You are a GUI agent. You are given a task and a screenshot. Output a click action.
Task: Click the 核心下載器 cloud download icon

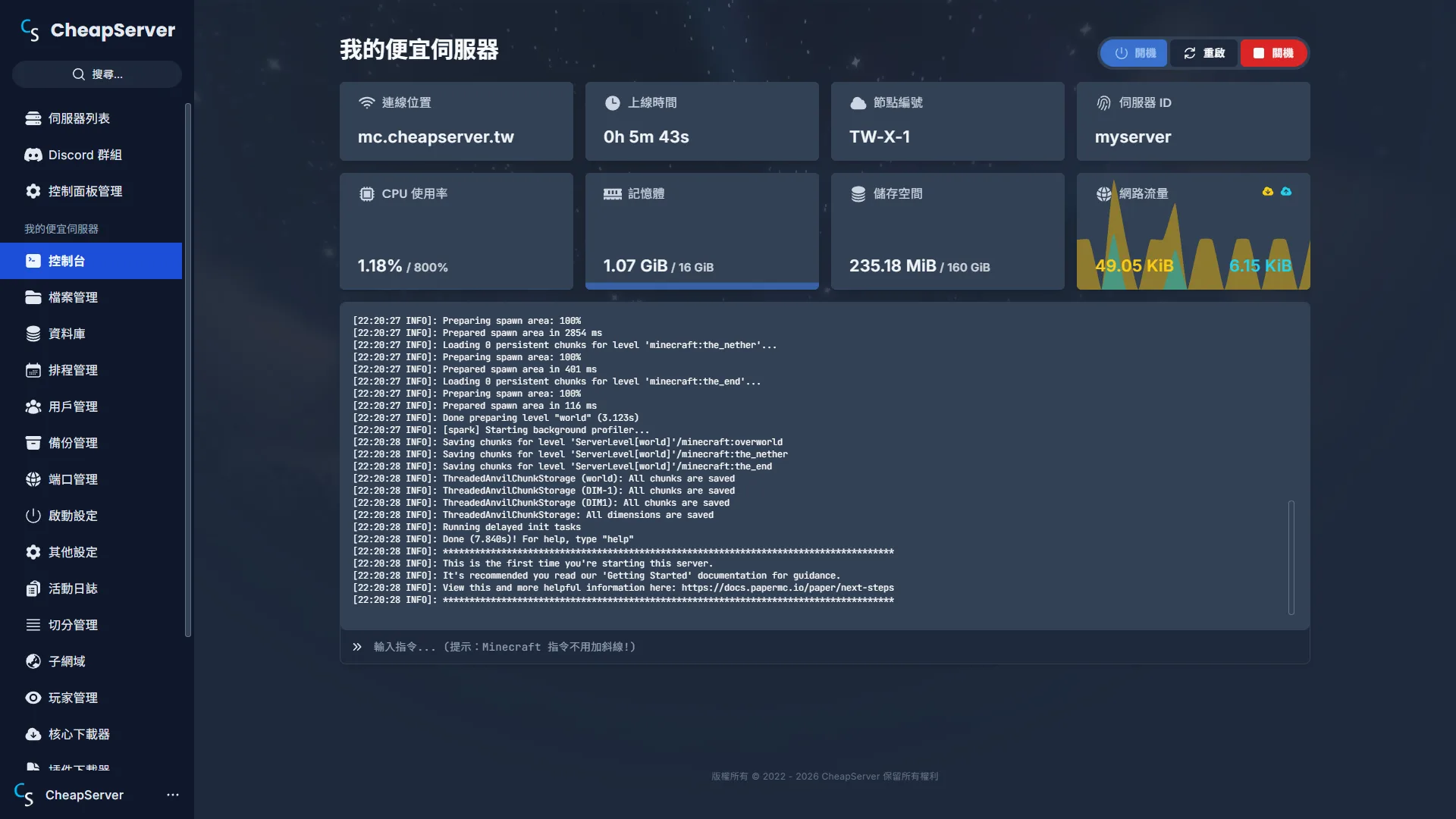[33, 734]
